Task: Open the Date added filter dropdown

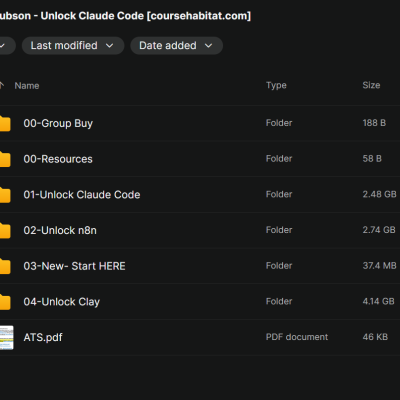Action: pos(176,46)
